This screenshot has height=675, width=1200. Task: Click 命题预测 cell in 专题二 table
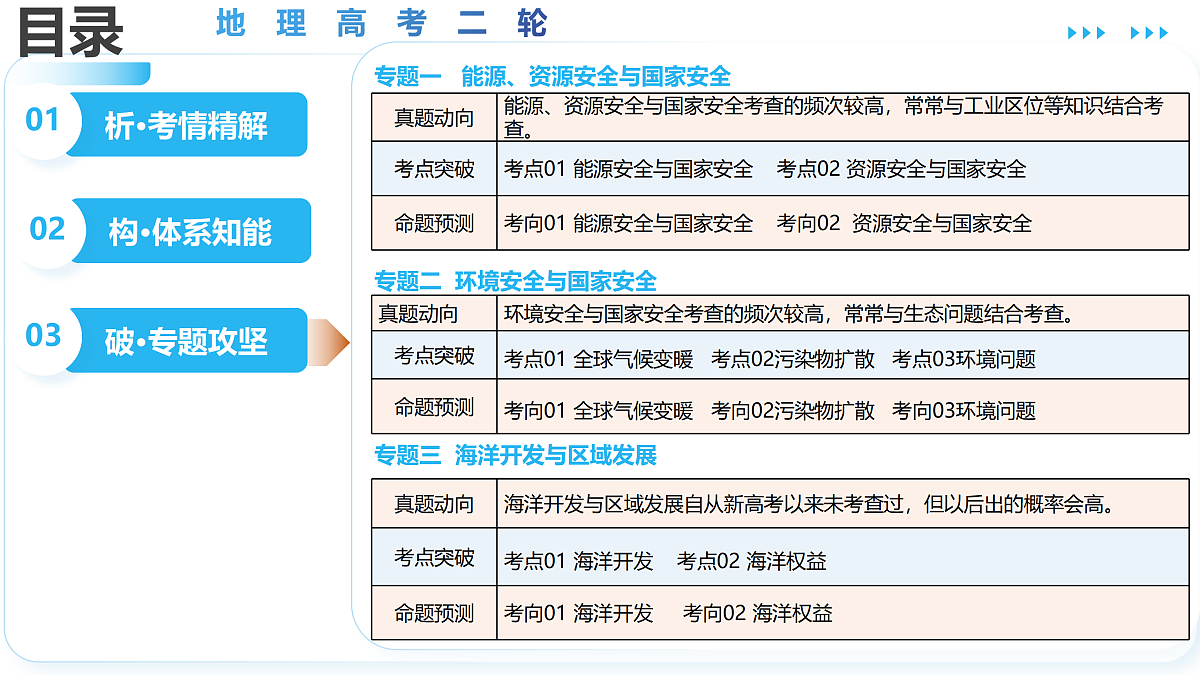(x=434, y=407)
